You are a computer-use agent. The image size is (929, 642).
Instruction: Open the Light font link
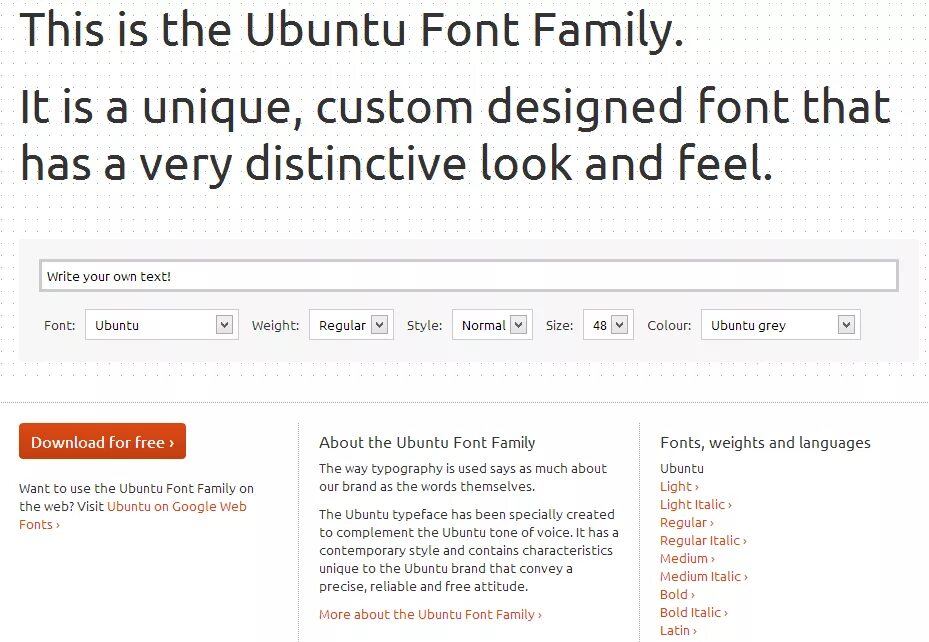coord(679,486)
